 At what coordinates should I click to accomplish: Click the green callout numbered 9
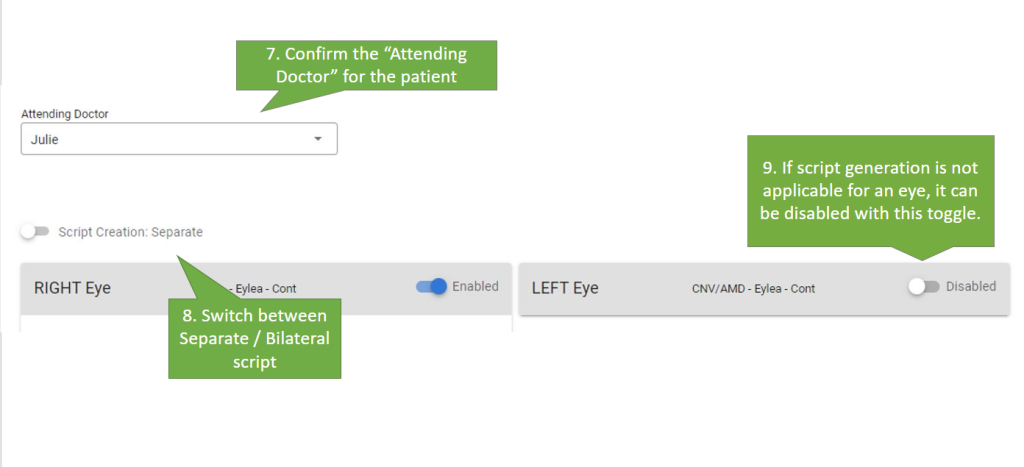click(x=870, y=190)
